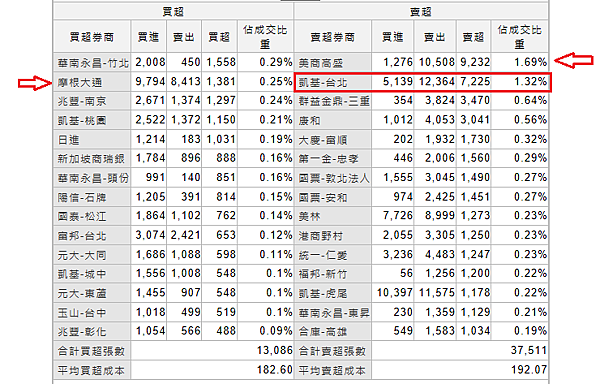
Task: Select the 康和 seller broker name
Action: pyautogui.click(x=309, y=120)
